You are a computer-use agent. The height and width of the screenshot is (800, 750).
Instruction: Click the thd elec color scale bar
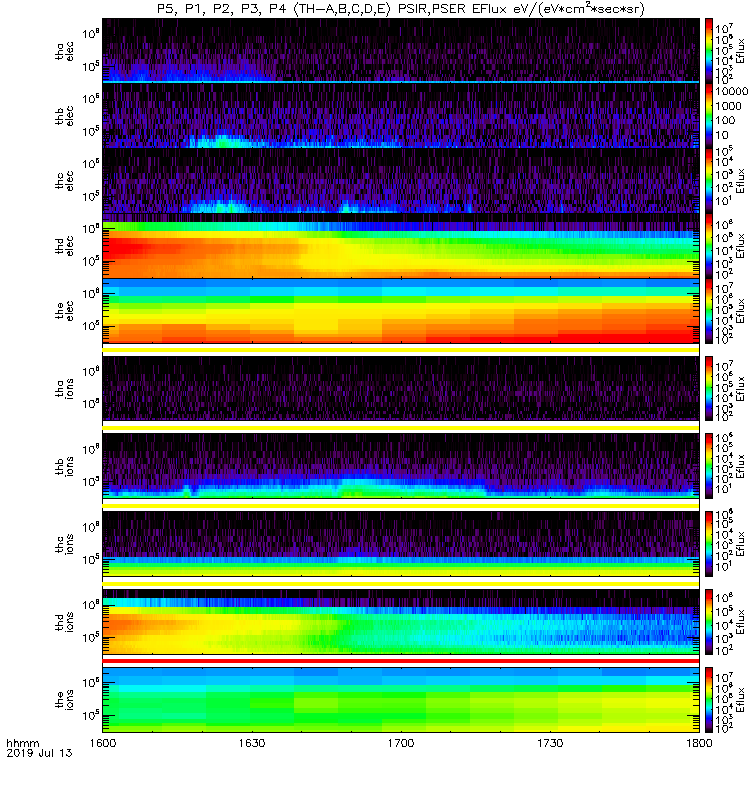[x=709, y=246]
